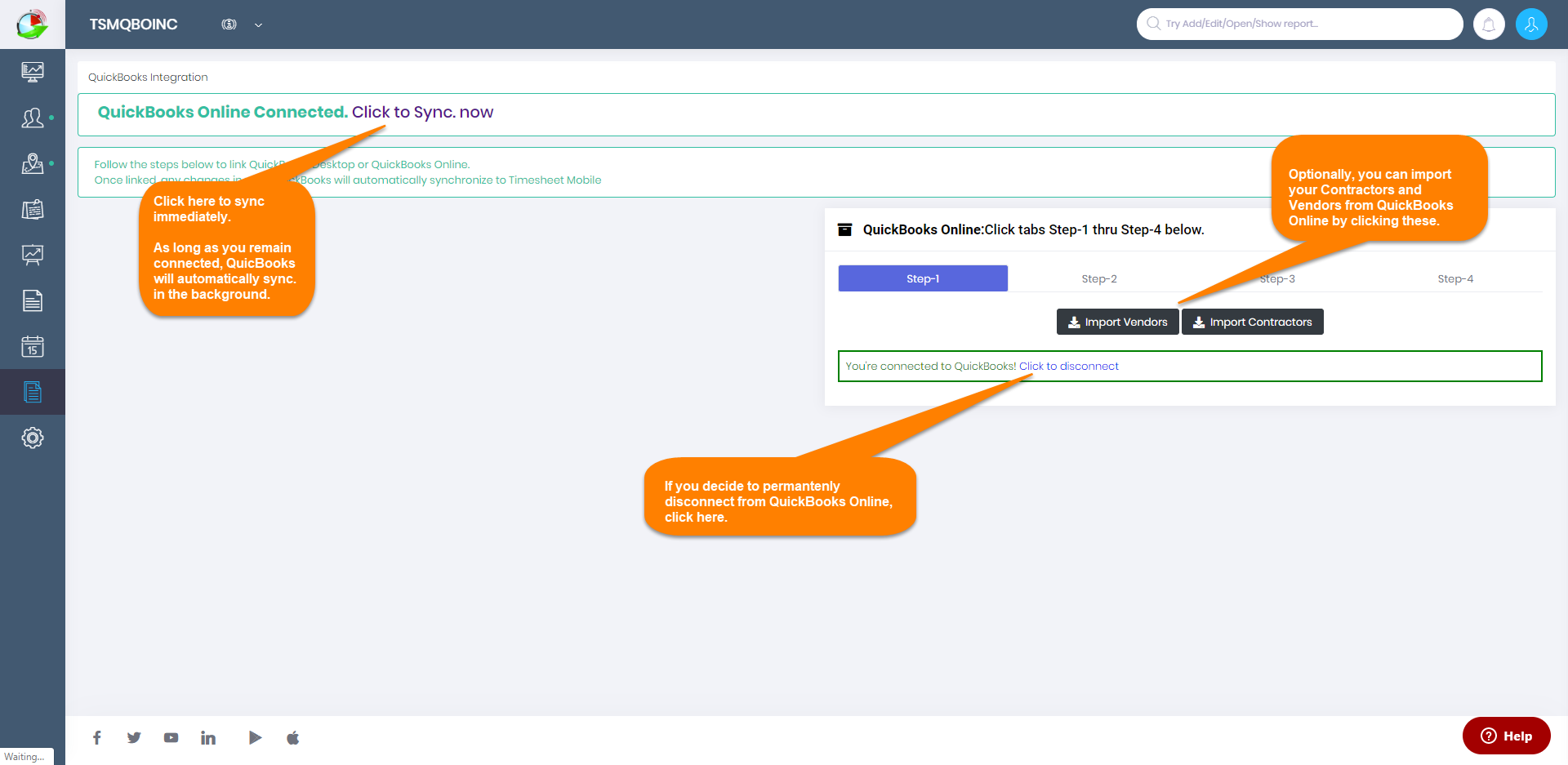
Task: Open the calendar 15 sidebar icon
Action: (x=33, y=346)
